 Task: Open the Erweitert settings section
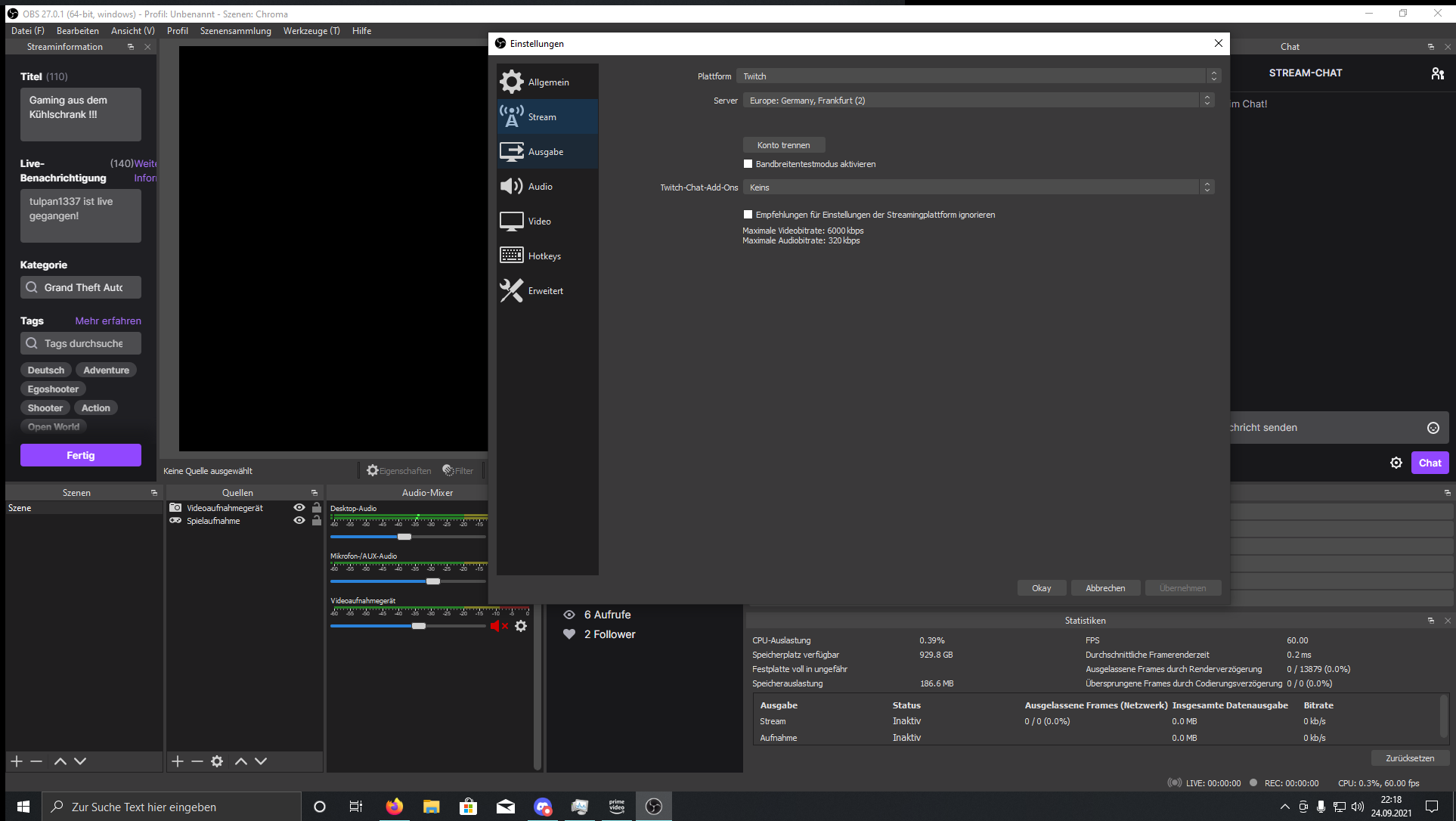tap(545, 291)
